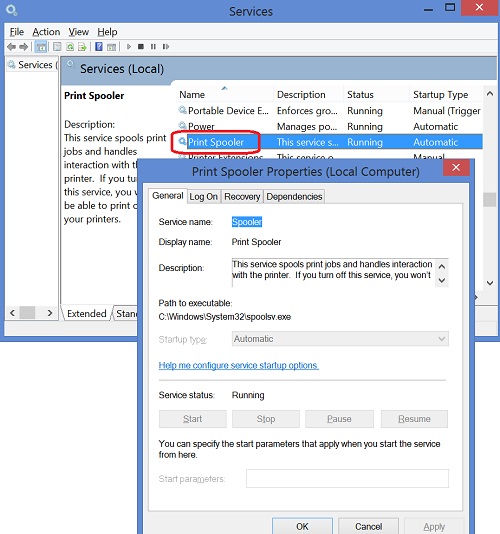
Task: Click the Restart Service toolbar icon
Action: [x=166, y=47]
